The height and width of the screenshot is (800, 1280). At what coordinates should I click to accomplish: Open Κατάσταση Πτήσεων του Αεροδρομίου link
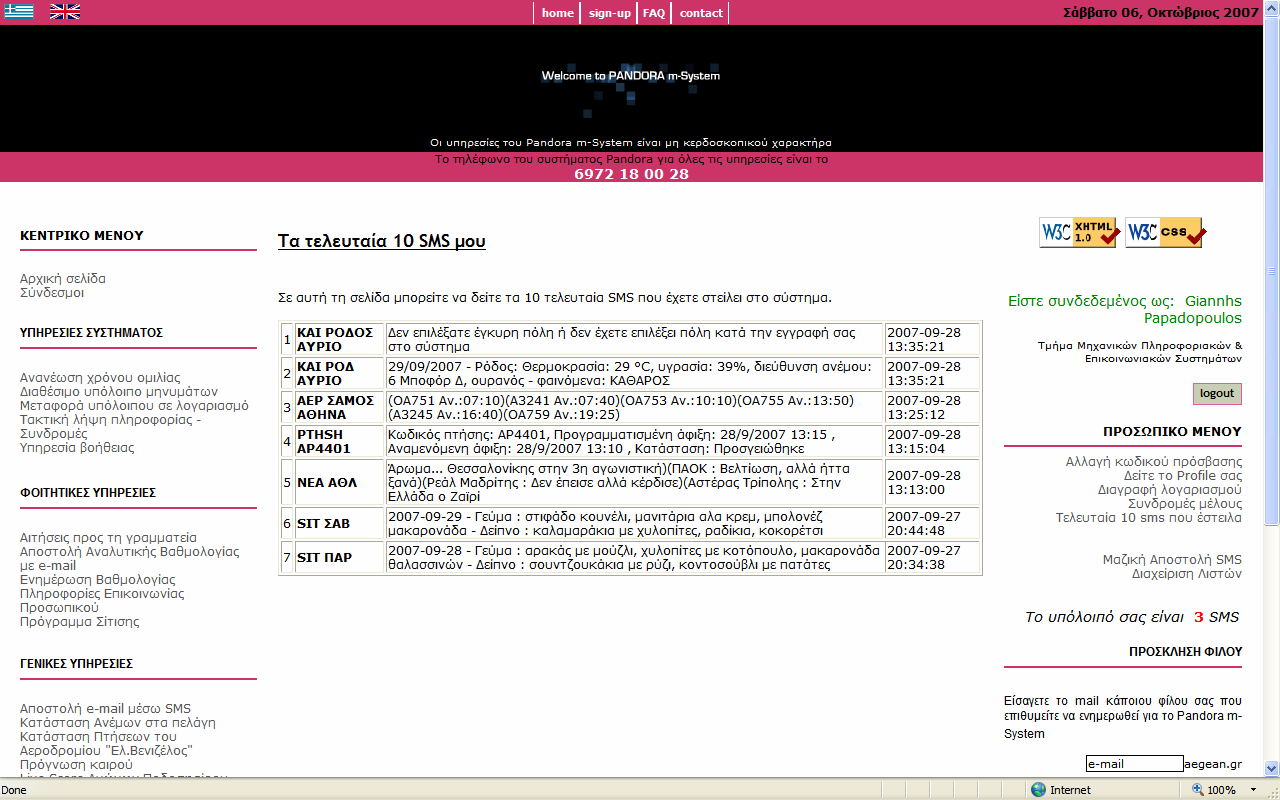click(x=106, y=743)
